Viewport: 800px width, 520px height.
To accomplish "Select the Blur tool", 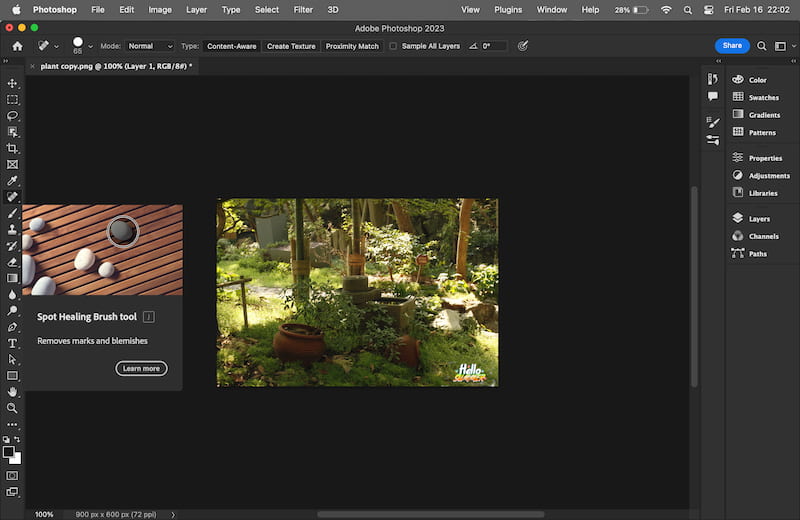I will (x=12, y=294).
